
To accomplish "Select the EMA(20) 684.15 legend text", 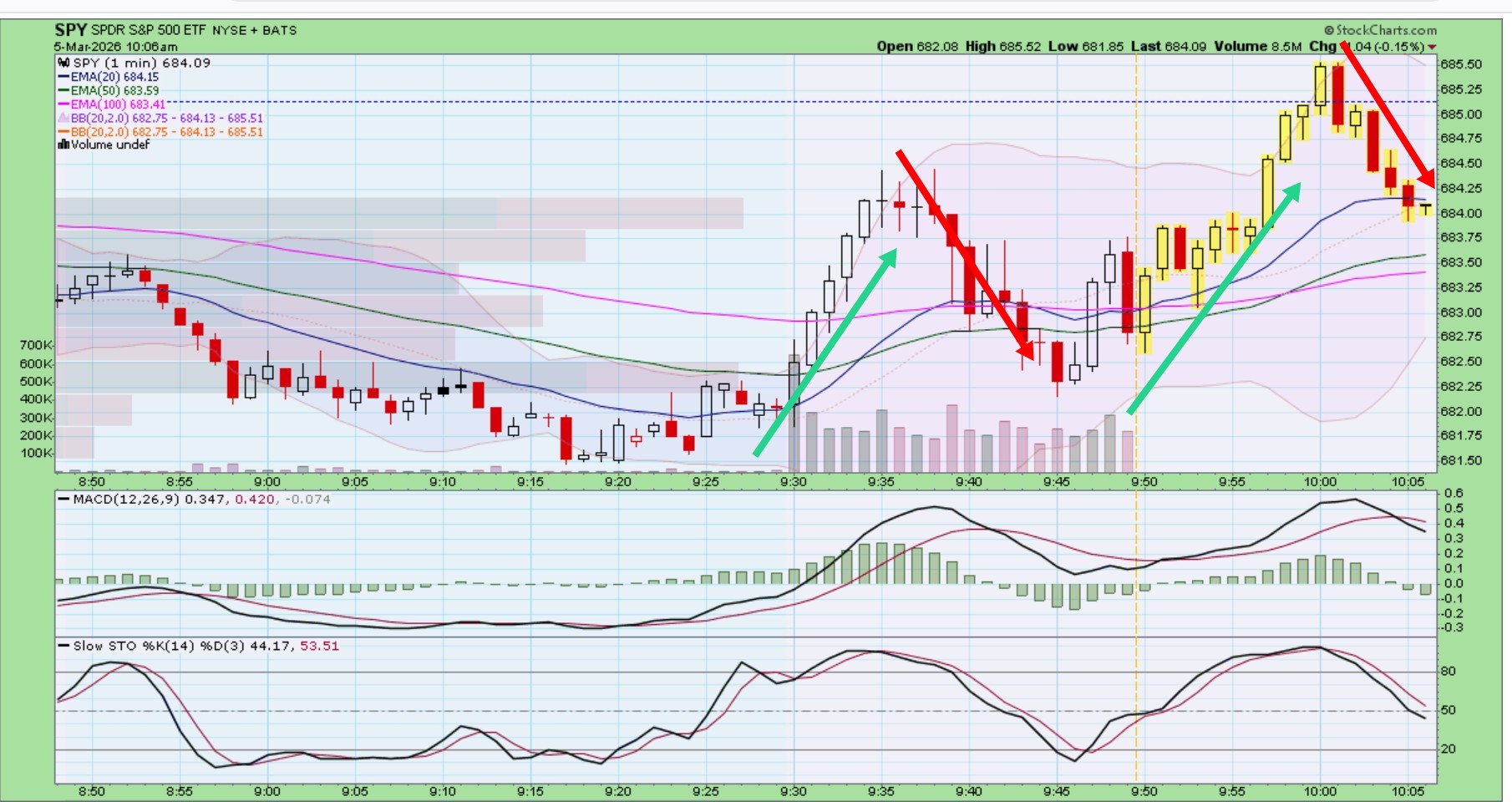I will (114, 77).
